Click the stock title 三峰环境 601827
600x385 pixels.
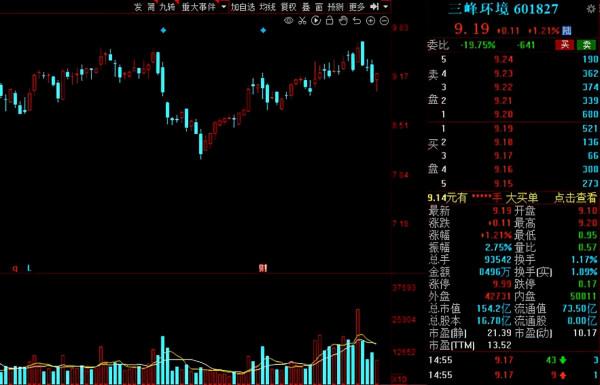pyautogui.click(x=504, y=9)
